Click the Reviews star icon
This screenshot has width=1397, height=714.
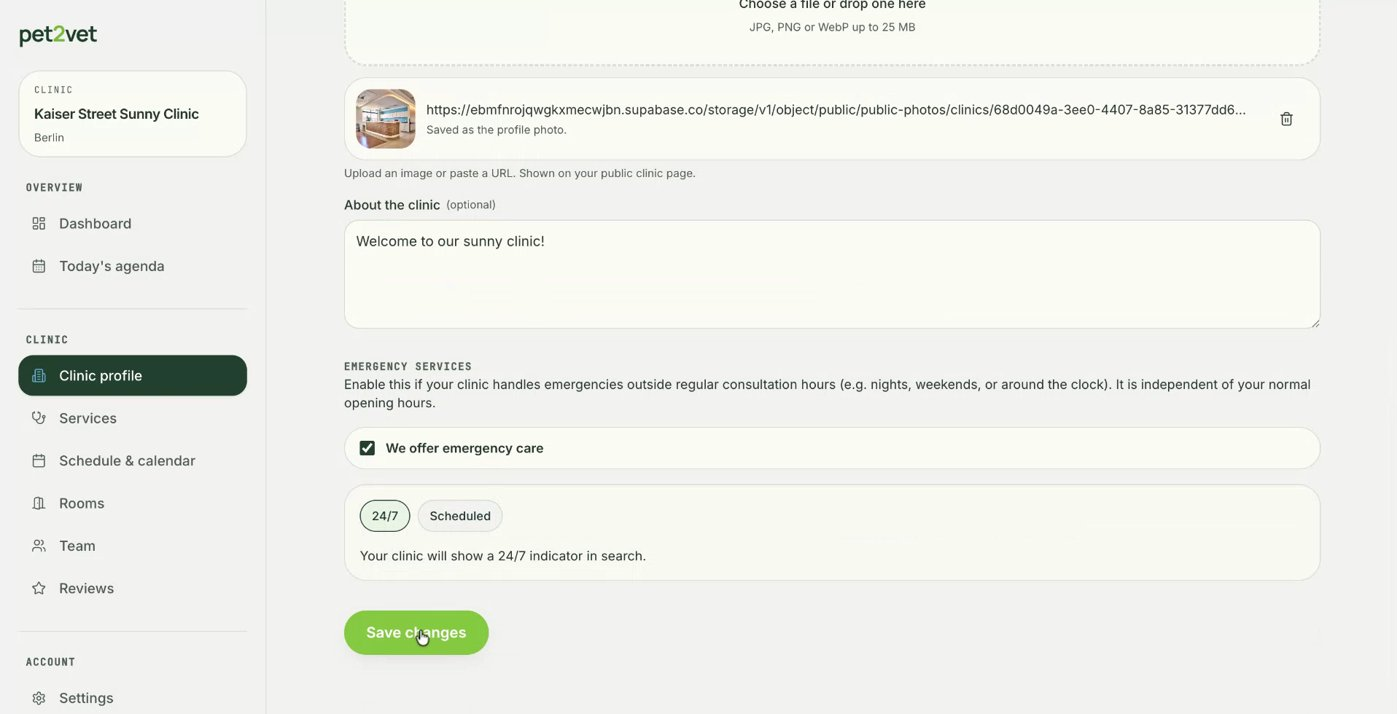point(39,588)
